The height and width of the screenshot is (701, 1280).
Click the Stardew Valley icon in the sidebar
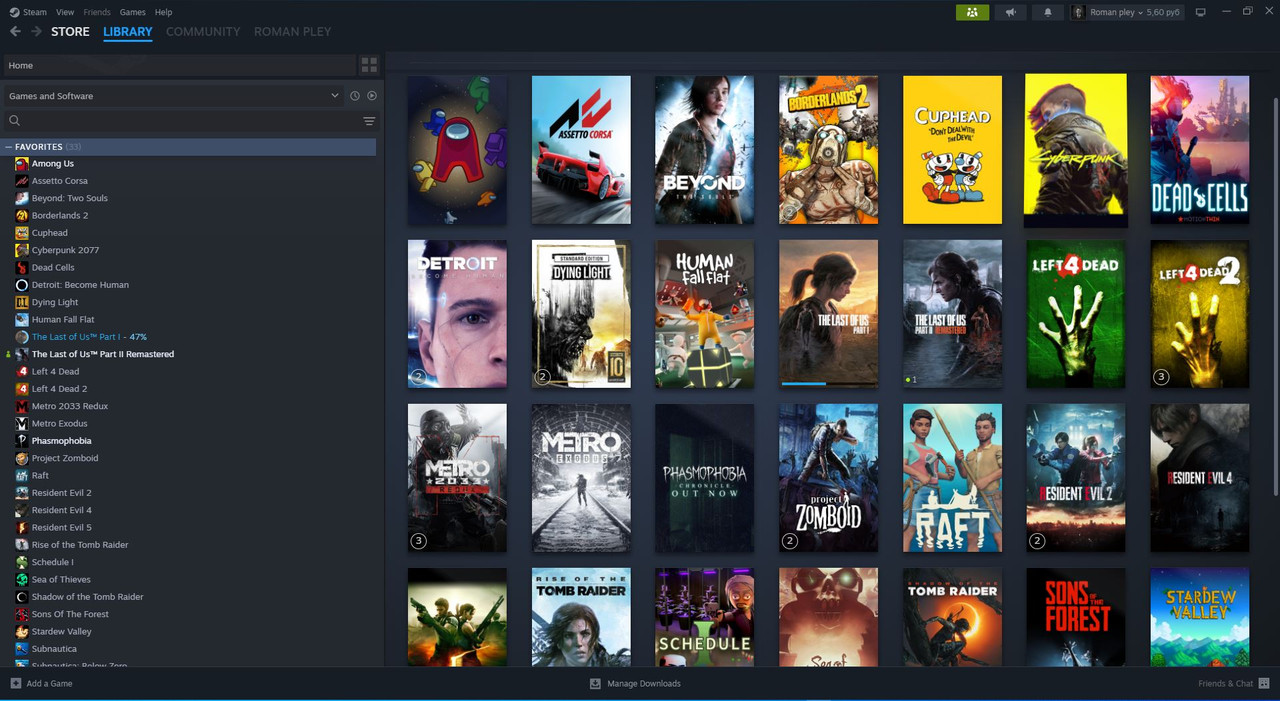[22, 632]
